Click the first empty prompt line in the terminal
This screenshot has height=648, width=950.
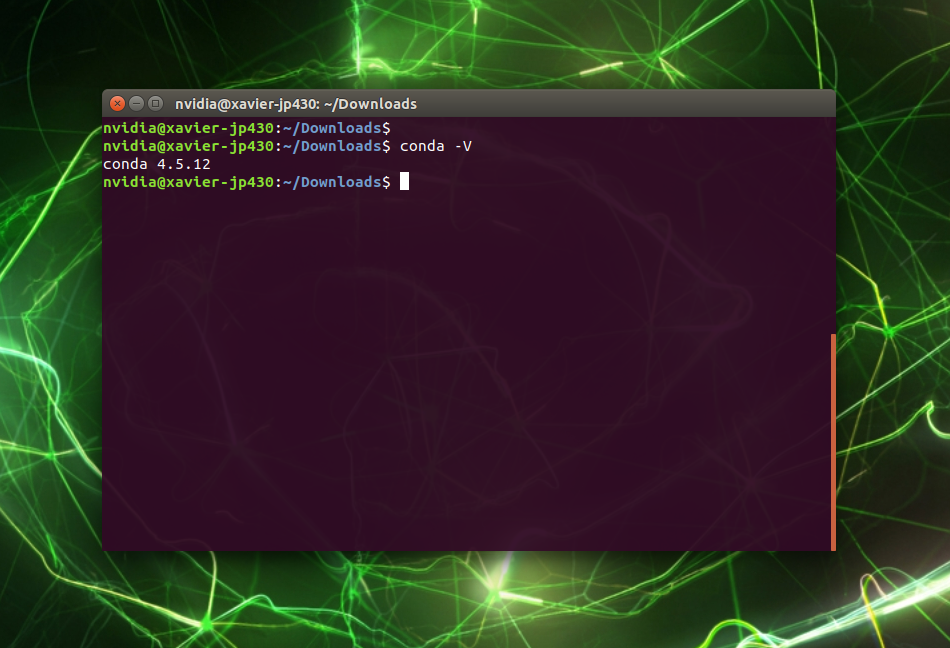(247, 128)
